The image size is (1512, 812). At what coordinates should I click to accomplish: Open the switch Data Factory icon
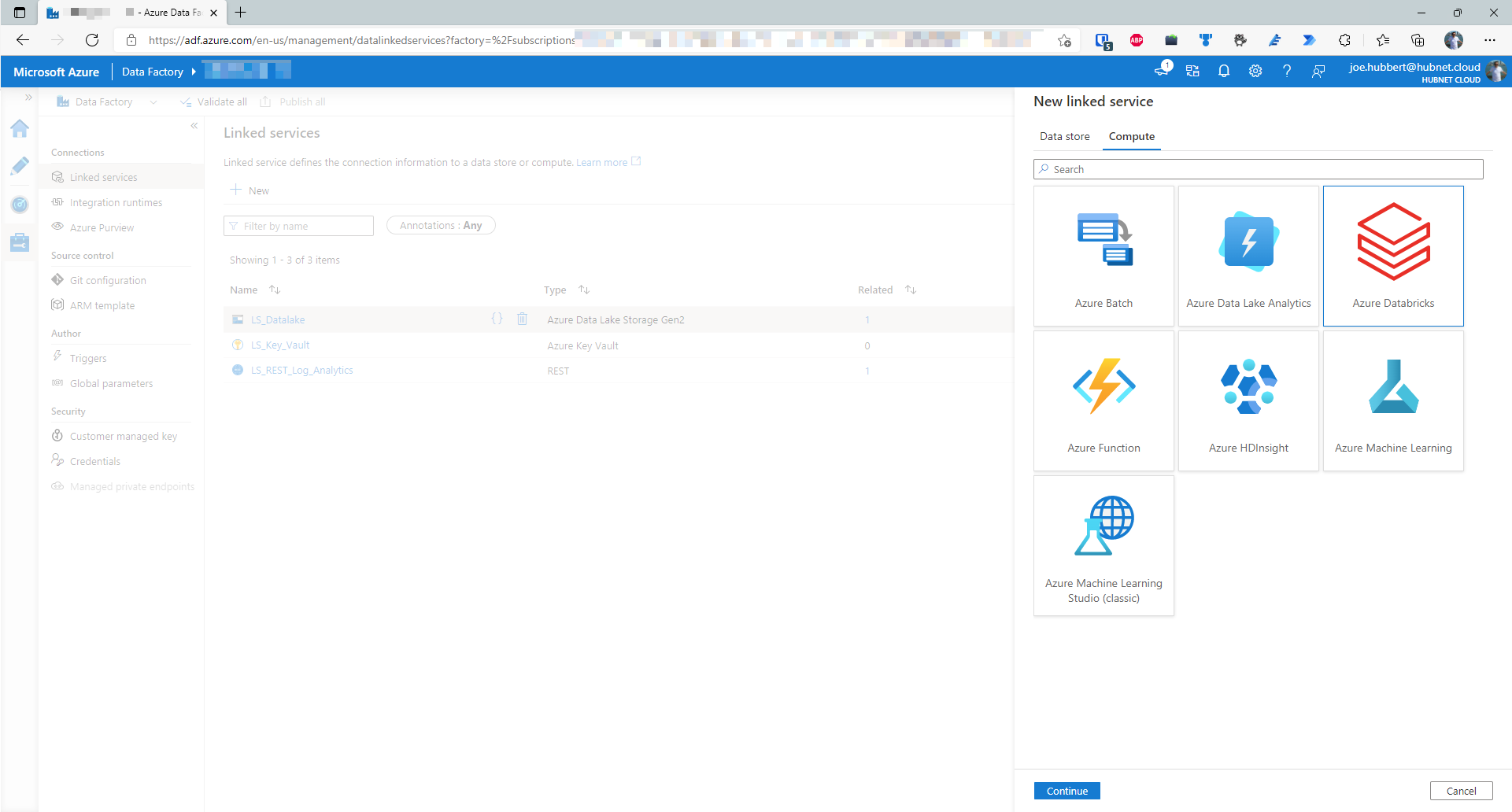click(x=1192, y=71)
